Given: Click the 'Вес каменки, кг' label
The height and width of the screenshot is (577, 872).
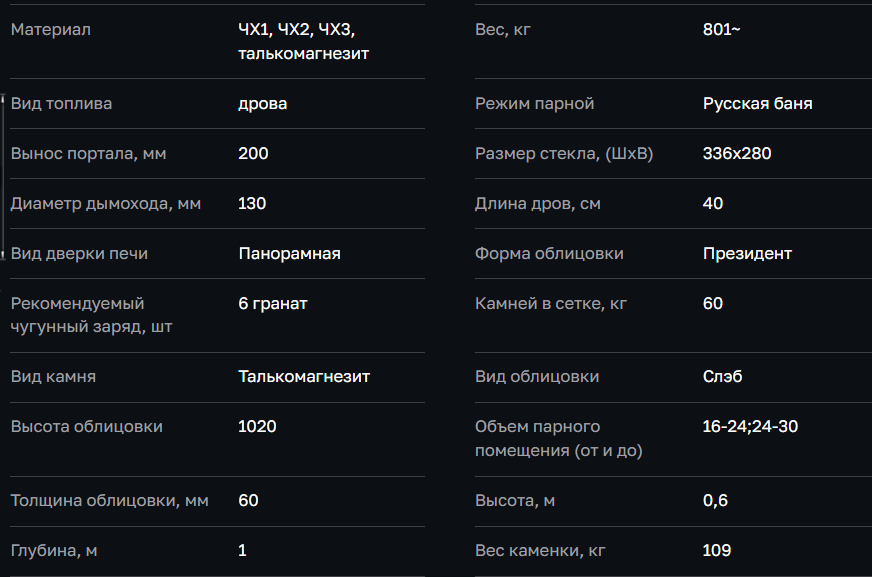Looking at the screenshot, I should 540,551.
